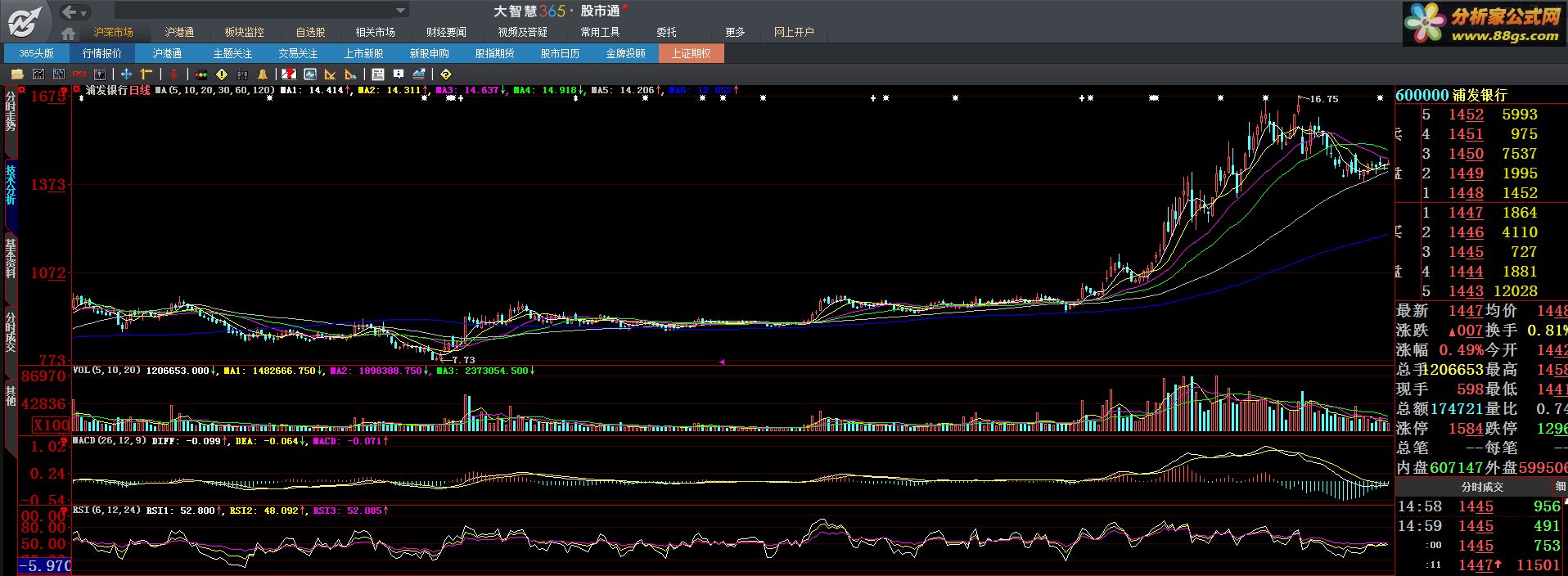Switch to the 主题关注 tab

click(233, 53)
